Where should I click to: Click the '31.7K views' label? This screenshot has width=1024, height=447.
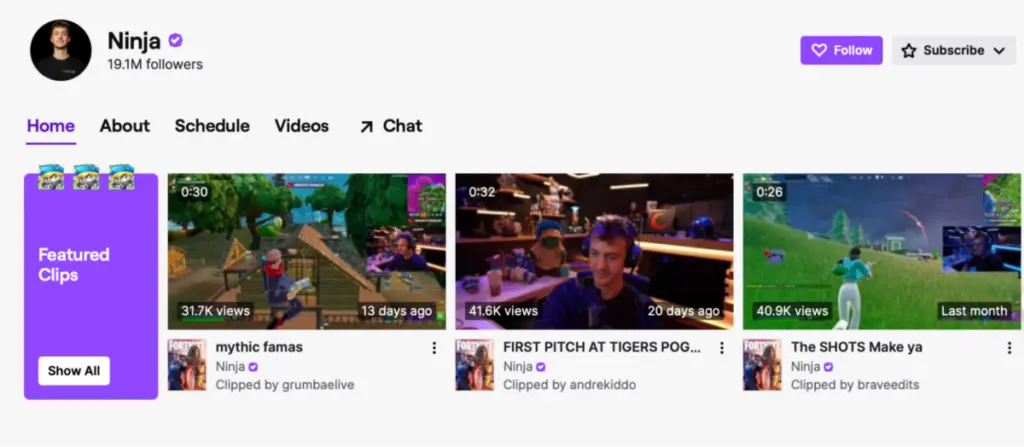[x=216, y=311]
